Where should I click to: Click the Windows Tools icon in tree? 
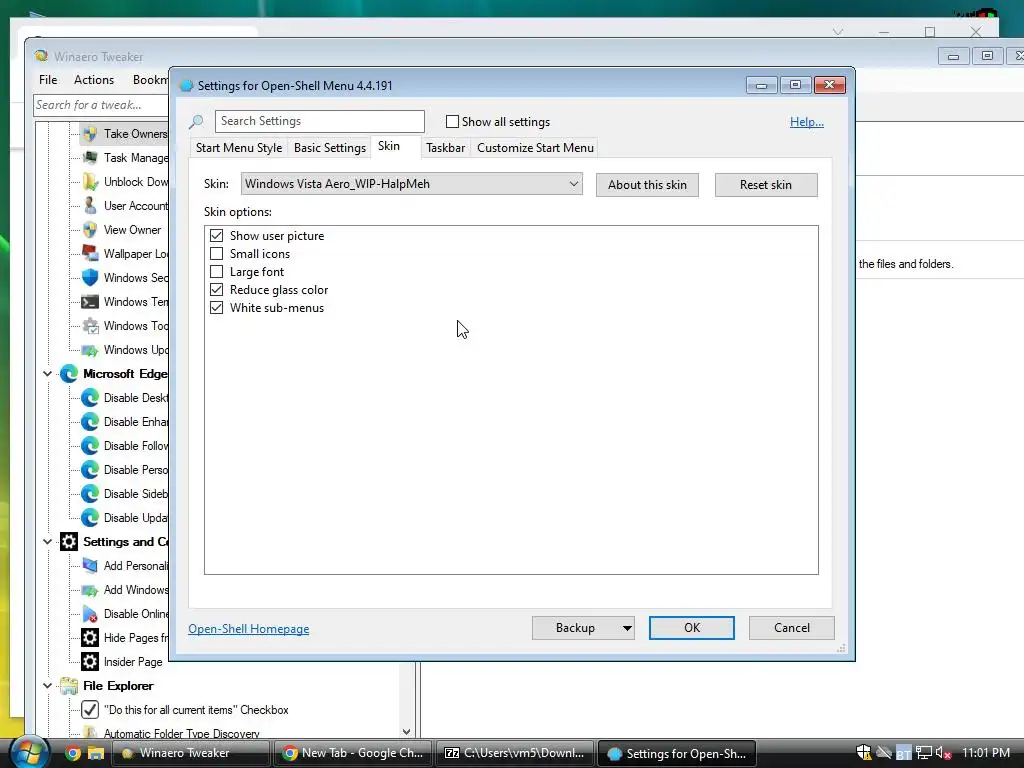tap(90, 326)
